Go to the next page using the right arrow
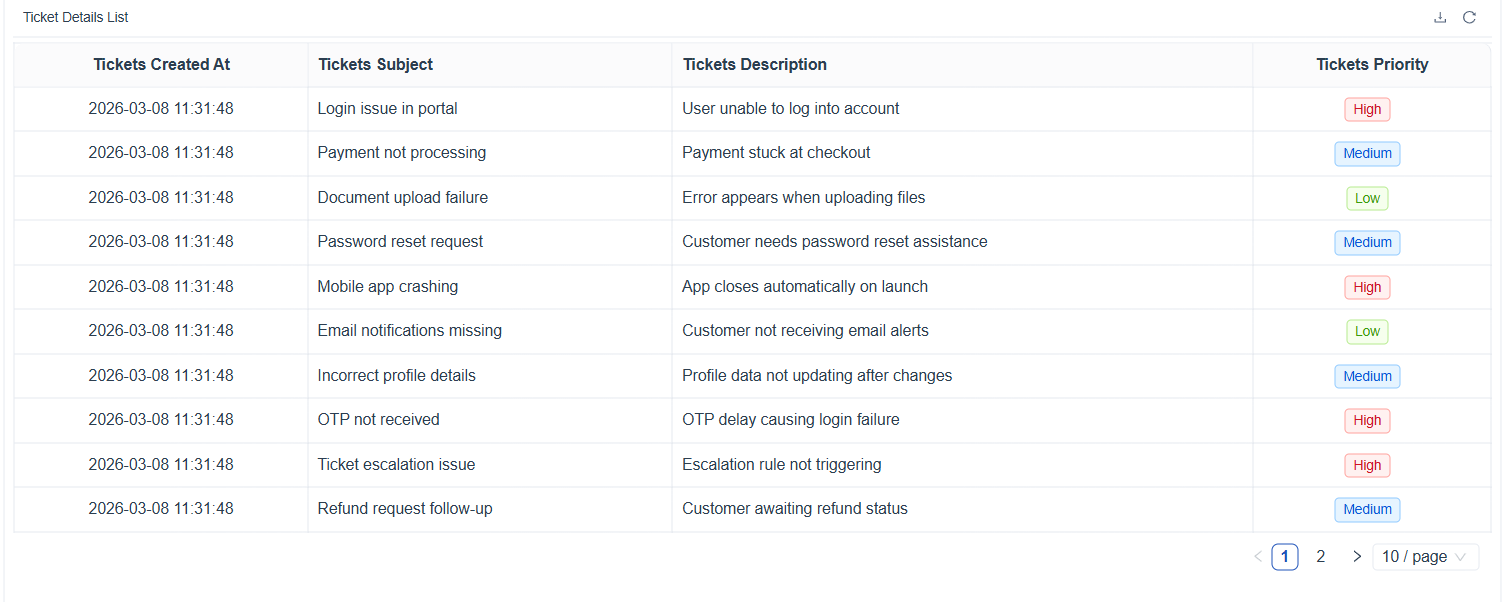The image size is (1502, 602). pyautogui.click(x=1357, y=557)
